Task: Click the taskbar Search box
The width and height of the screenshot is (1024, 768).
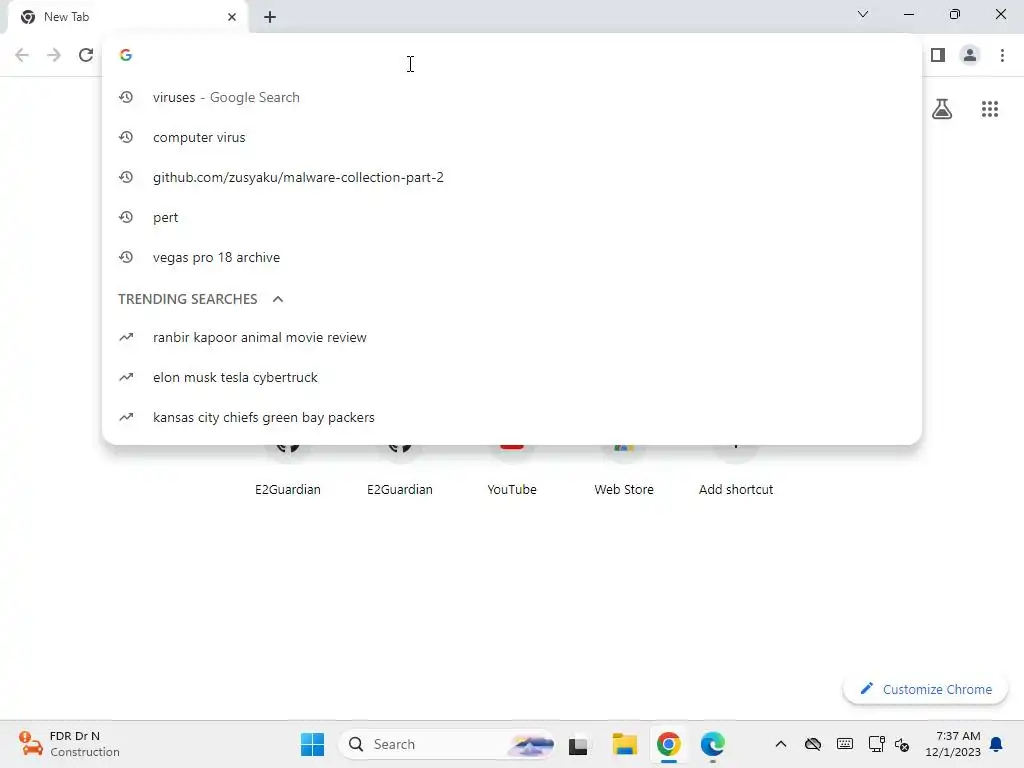Action: pyautogui.click(x=447, y=744)
